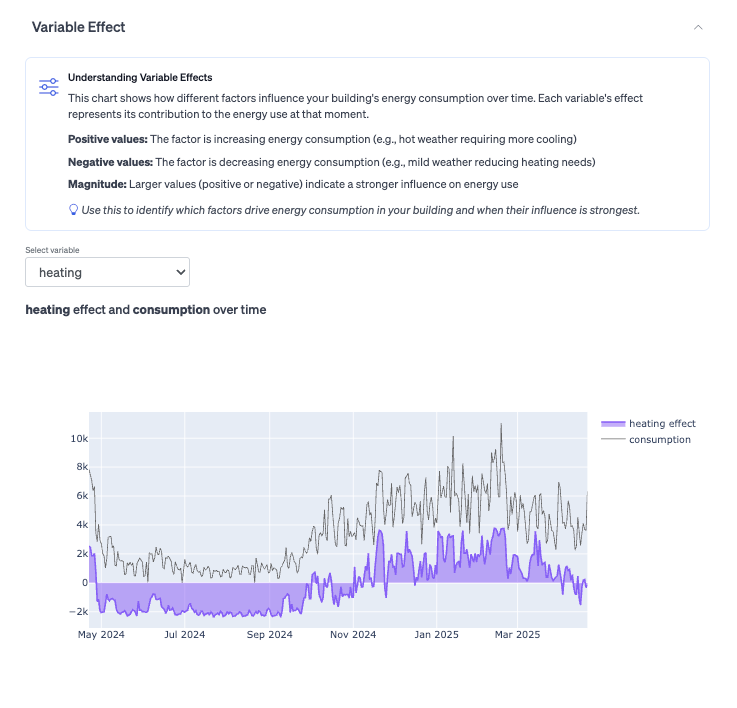Click the gray consumption legend line marker

[x=613, y=439]
